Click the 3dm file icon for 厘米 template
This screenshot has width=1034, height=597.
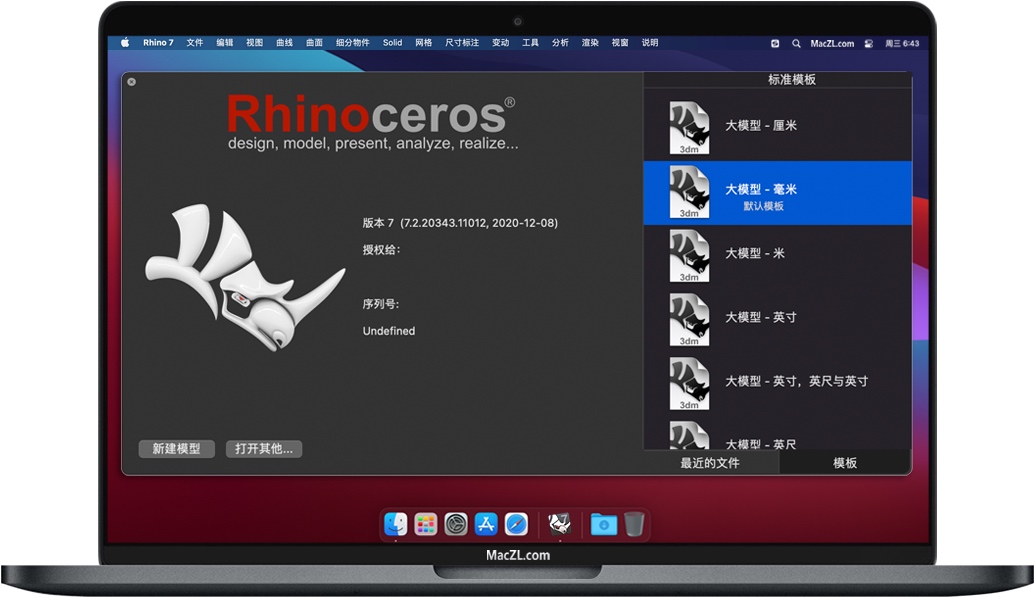pyautogui.click(x=690, y=127)
